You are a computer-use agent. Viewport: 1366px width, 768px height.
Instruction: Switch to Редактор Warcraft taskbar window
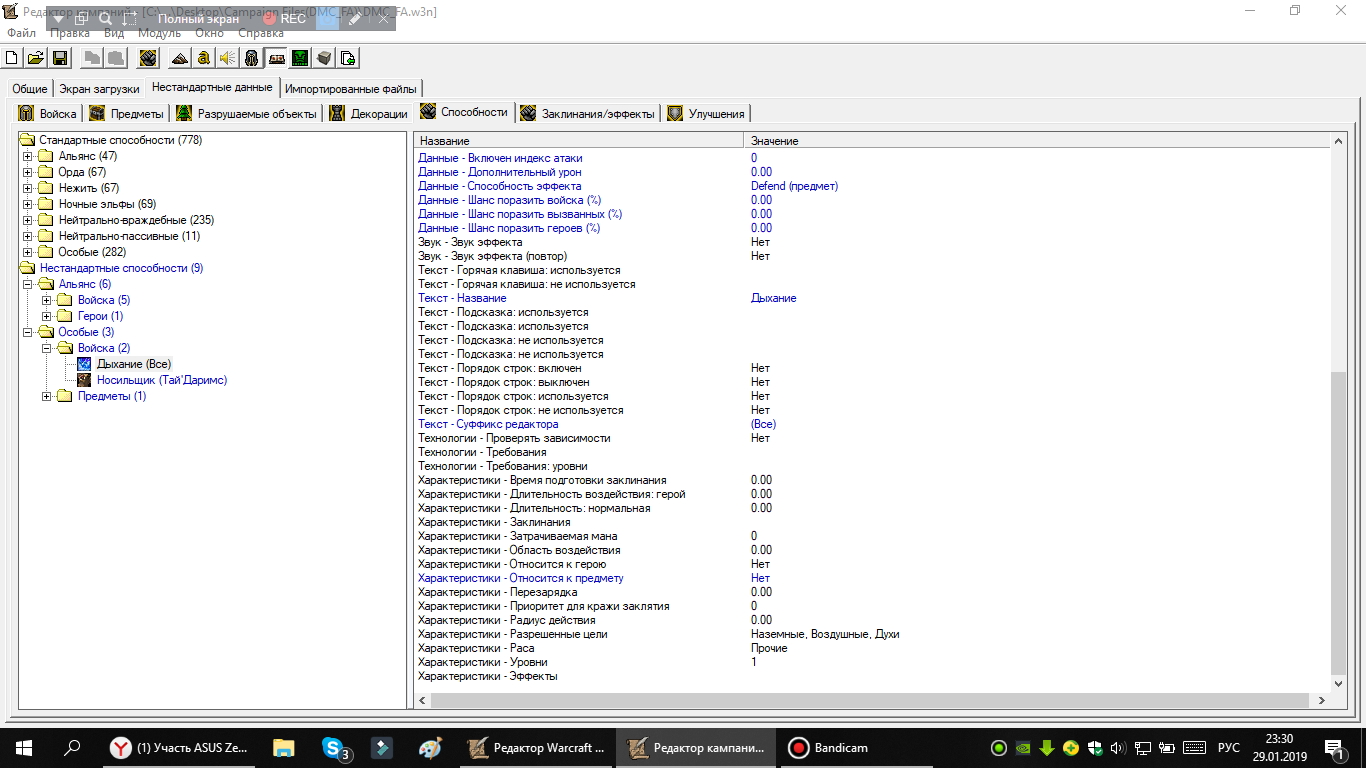point(535,748)
